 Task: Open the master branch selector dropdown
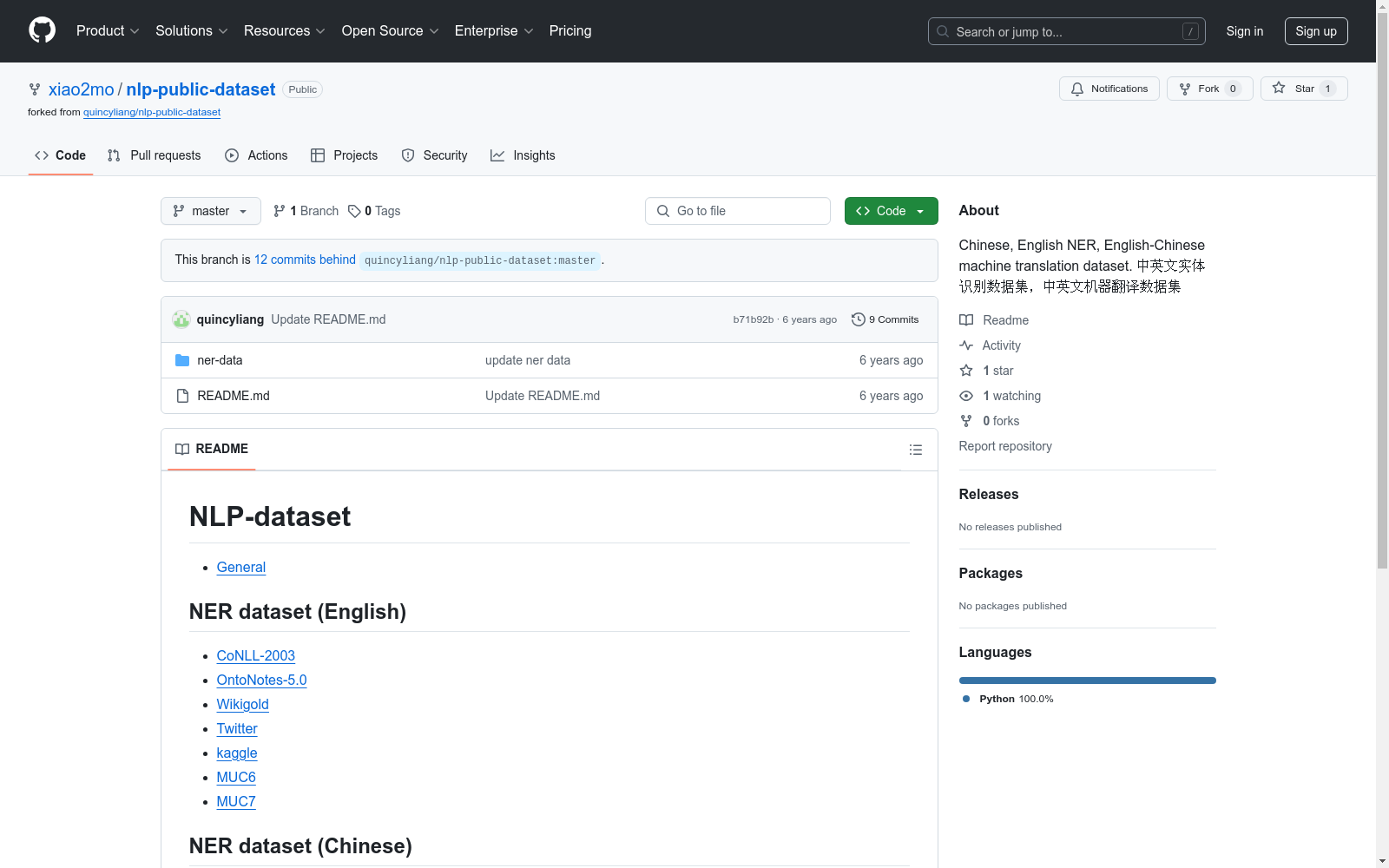(x=211, y=211)
